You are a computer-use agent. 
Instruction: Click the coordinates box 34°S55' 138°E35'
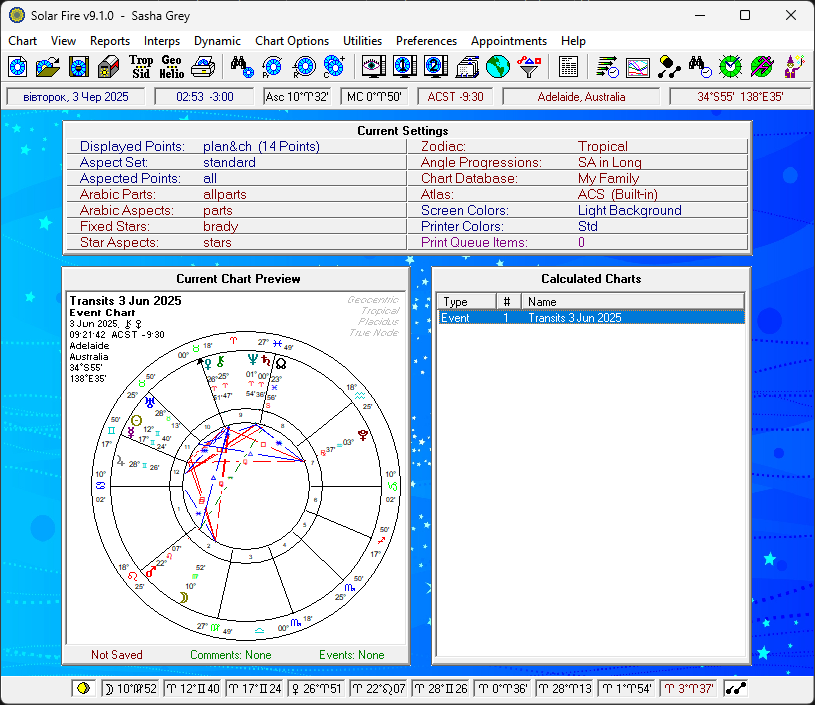[x=740, y=97]
